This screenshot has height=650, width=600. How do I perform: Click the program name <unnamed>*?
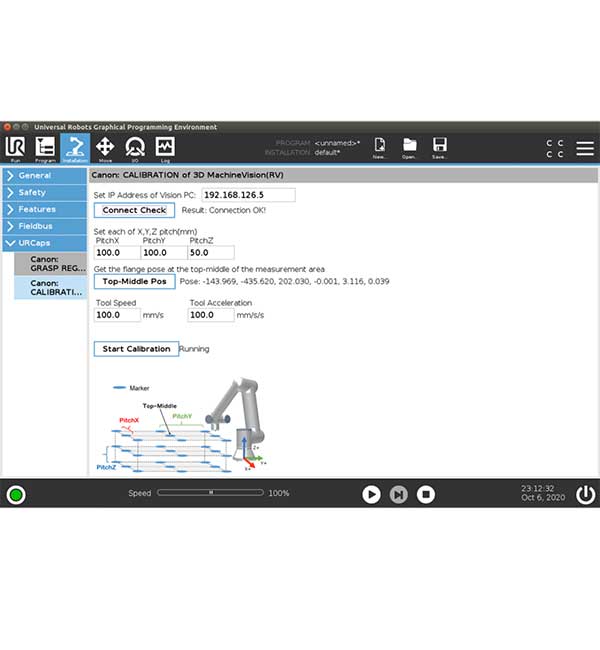(337, 143)
